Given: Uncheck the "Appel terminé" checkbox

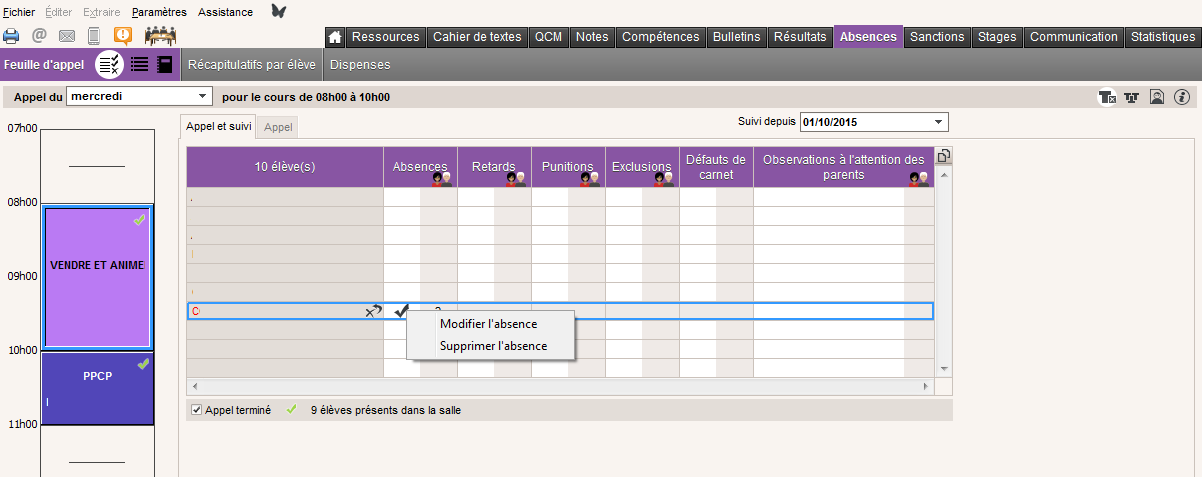Looking at the screenshot, I should point(197,410).
